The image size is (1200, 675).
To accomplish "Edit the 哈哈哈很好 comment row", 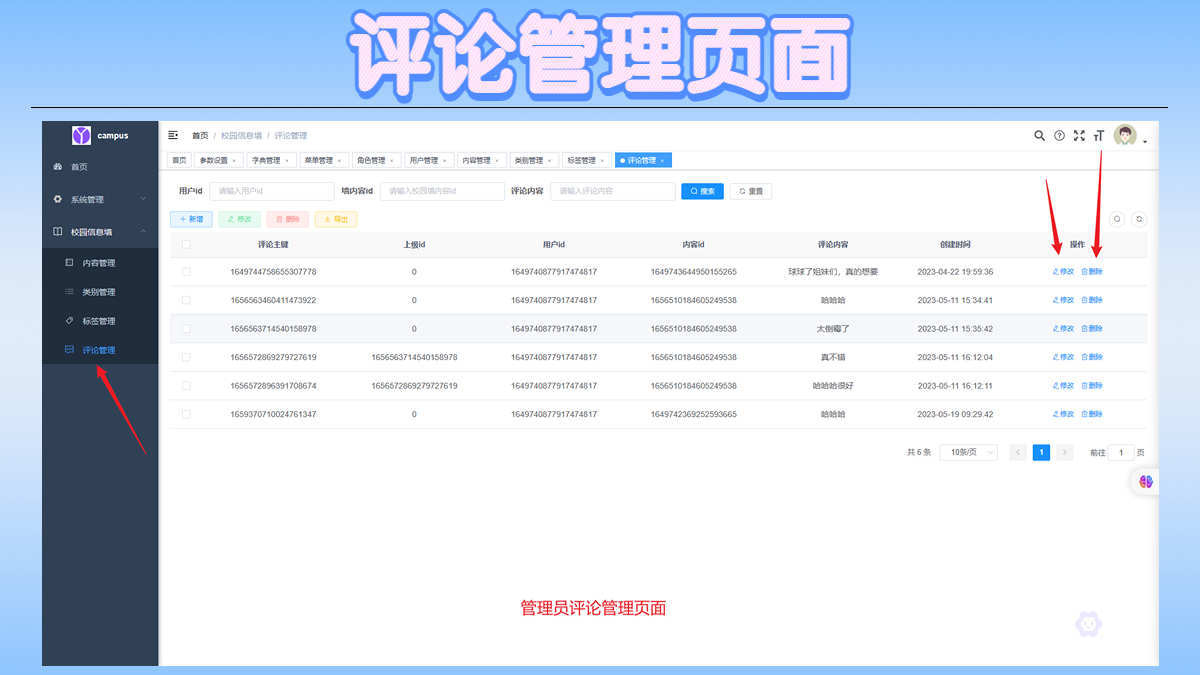I will coord(1063,385).
